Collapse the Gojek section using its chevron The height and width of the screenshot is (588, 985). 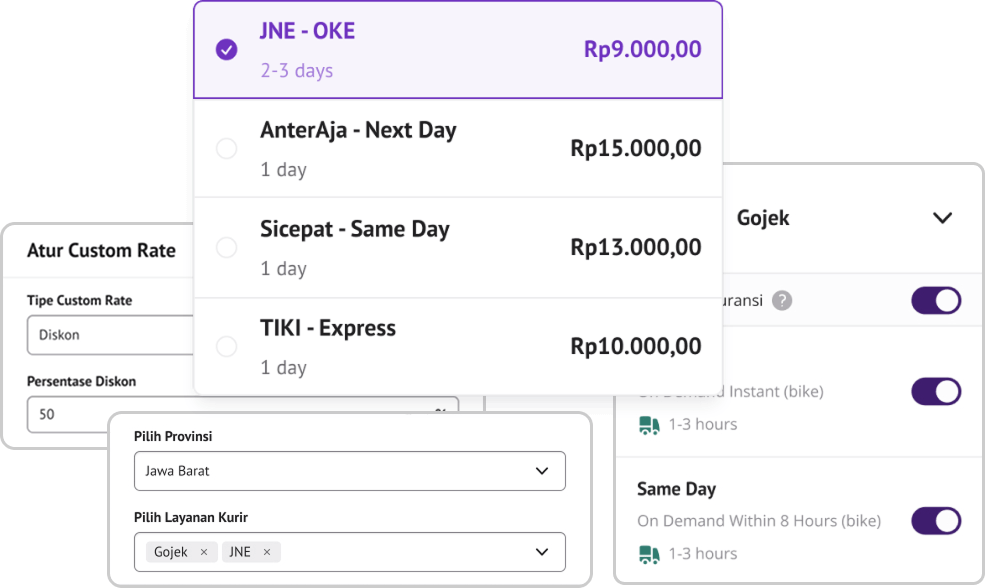coord(942,218)
